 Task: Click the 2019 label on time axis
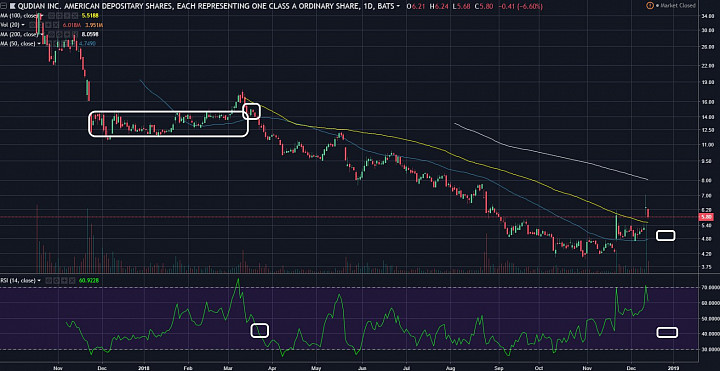[674, 368]
